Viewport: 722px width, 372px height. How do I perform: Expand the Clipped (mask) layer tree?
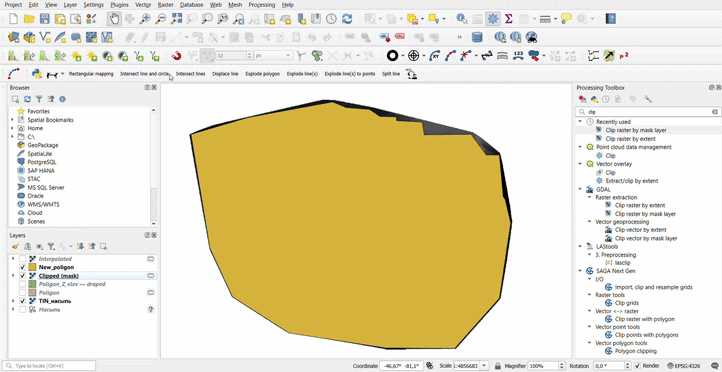13,275
